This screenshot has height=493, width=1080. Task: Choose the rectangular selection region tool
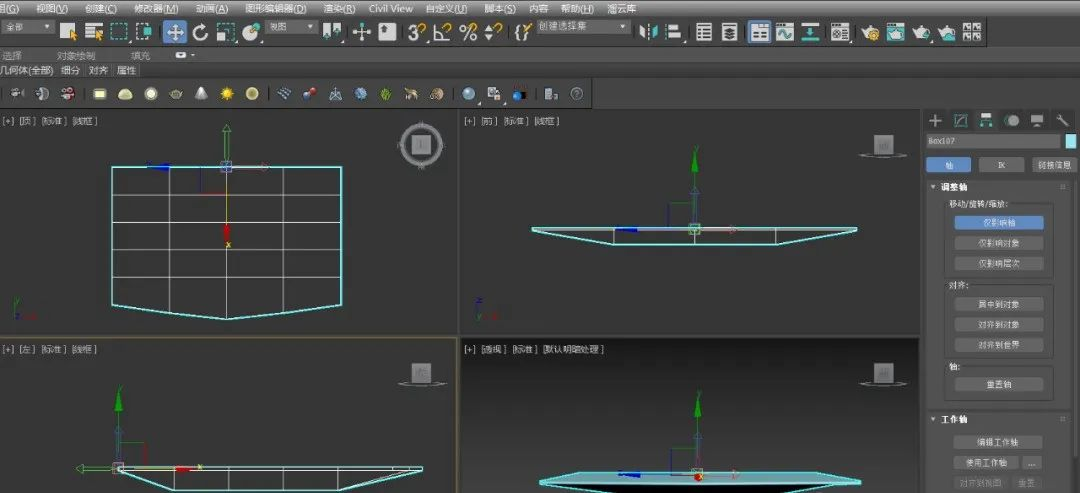119,32
